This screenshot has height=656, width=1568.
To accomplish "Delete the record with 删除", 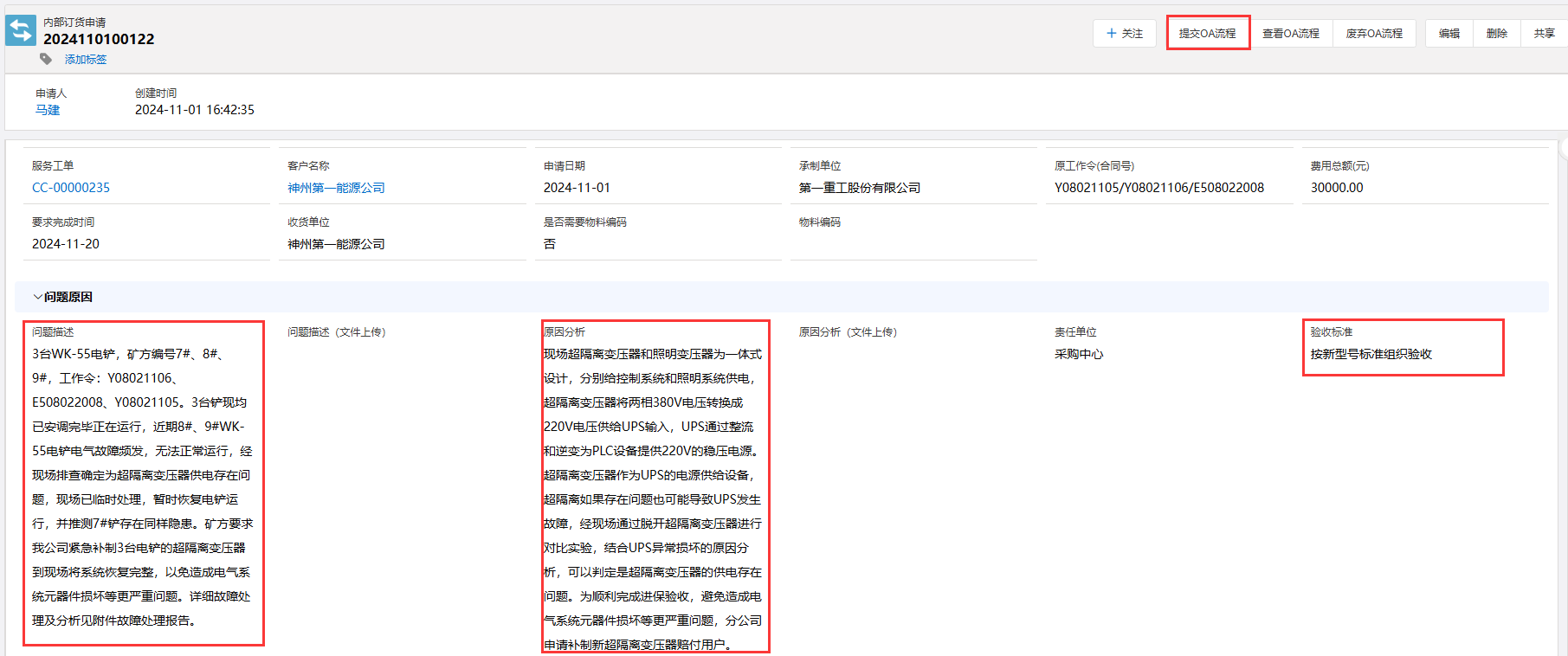I will click(1496, 34).
